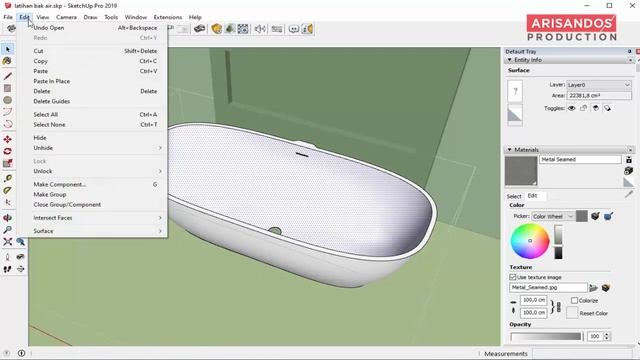Viewport: 640px width, 360px height.
Task: Click the Match Color on Screen icon
Action: pyautogui.click(x=608, y=216)
